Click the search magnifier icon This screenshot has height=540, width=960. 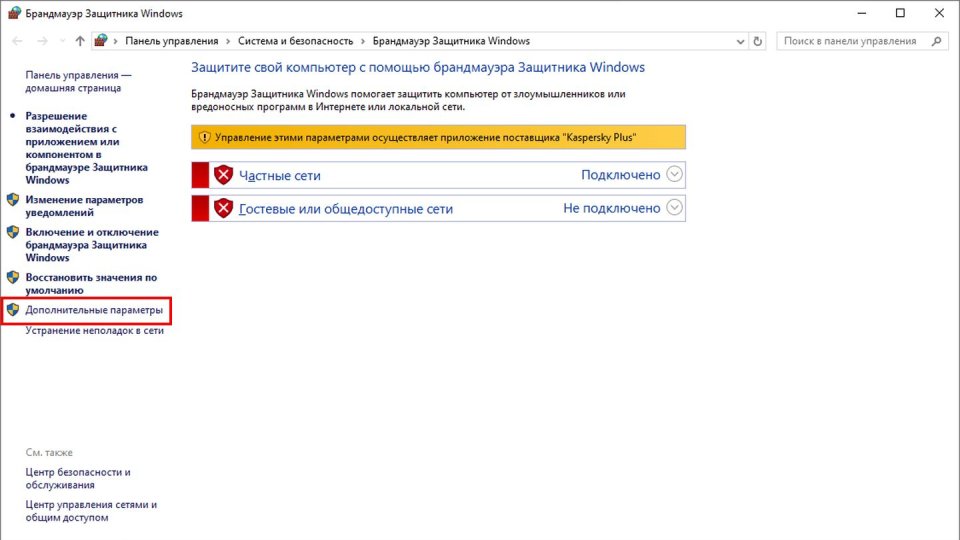[x=937, y=41]
